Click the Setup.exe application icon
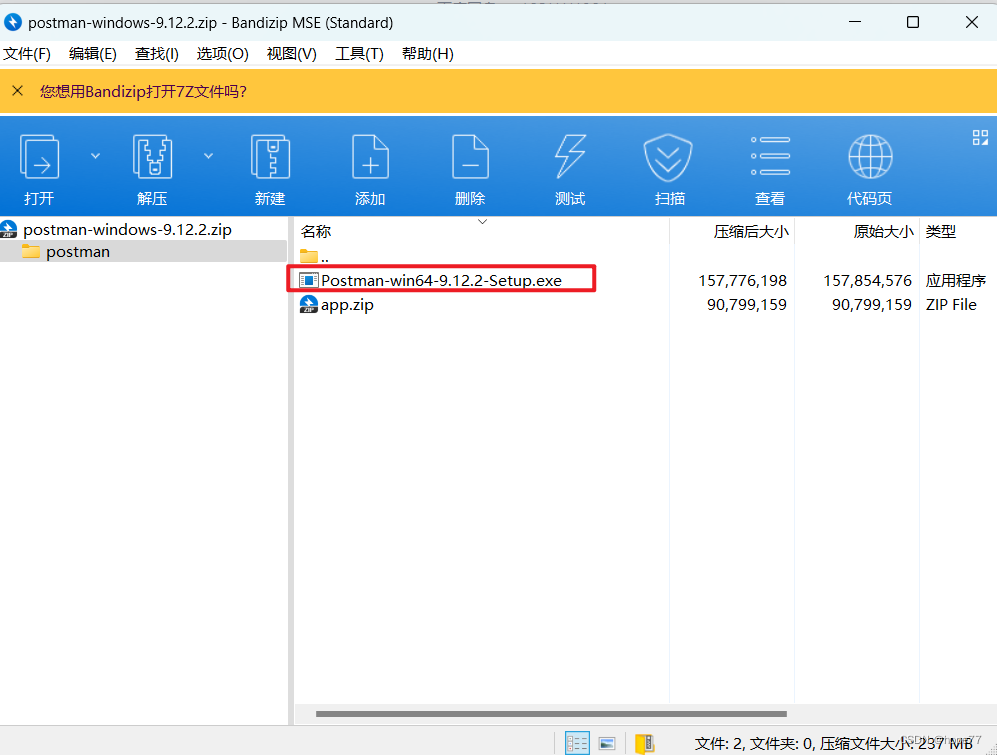Image resolution: width=997 pixels, height=755 pixels. click(x=308, y=280)
